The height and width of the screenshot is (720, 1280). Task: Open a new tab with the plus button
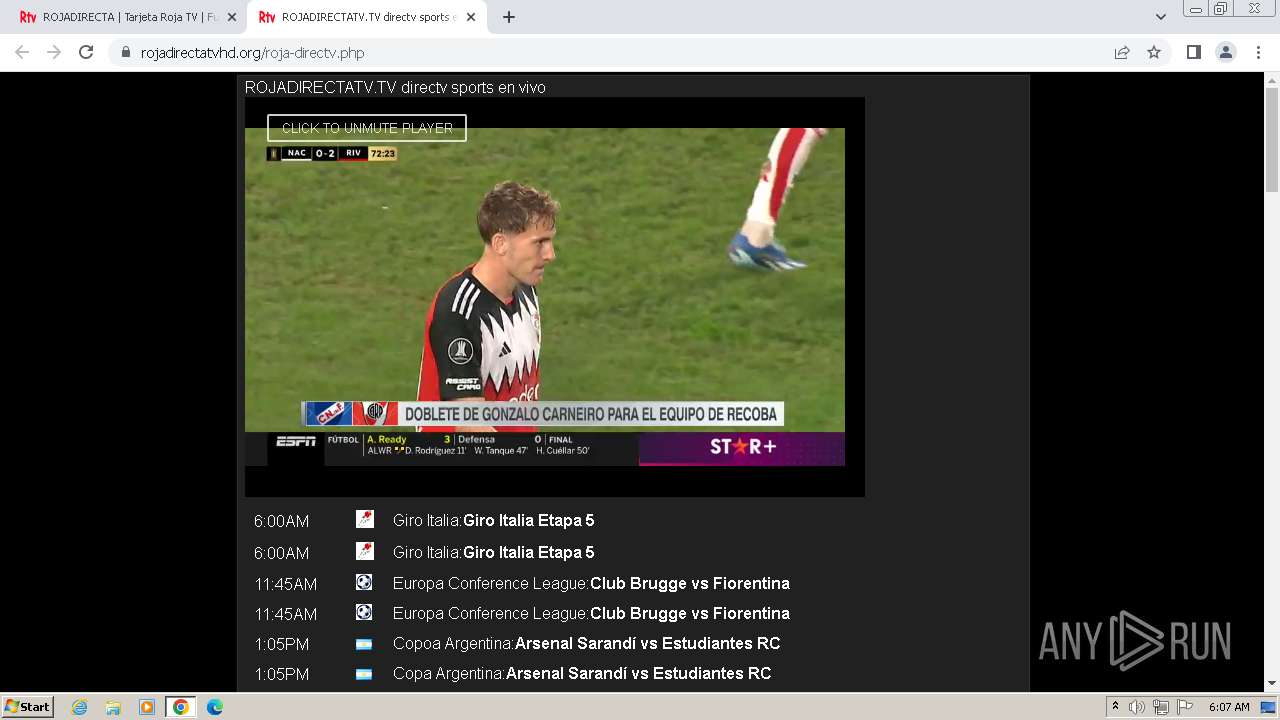click(509, 17)
